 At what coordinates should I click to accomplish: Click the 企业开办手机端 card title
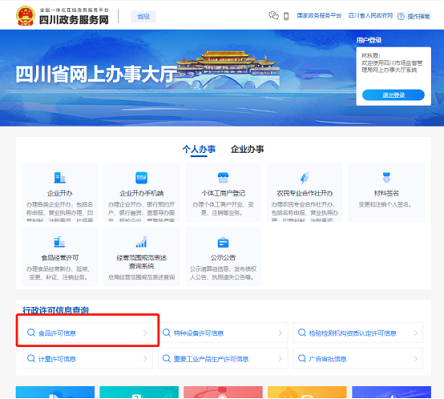142,193
